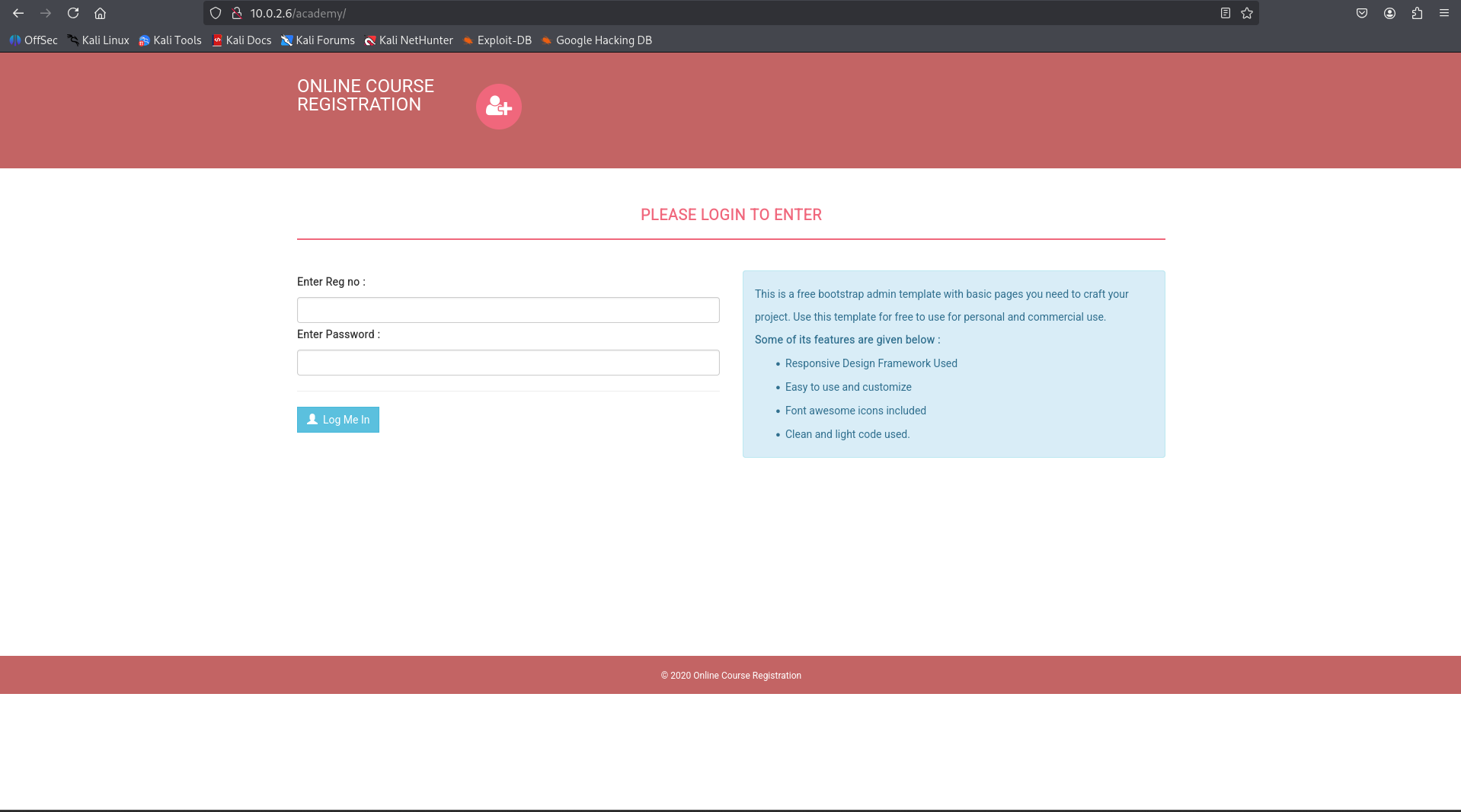Viewport: 1461px width, 812px height.
Task: Toggle reader view in address bar
Action: 1225,13
